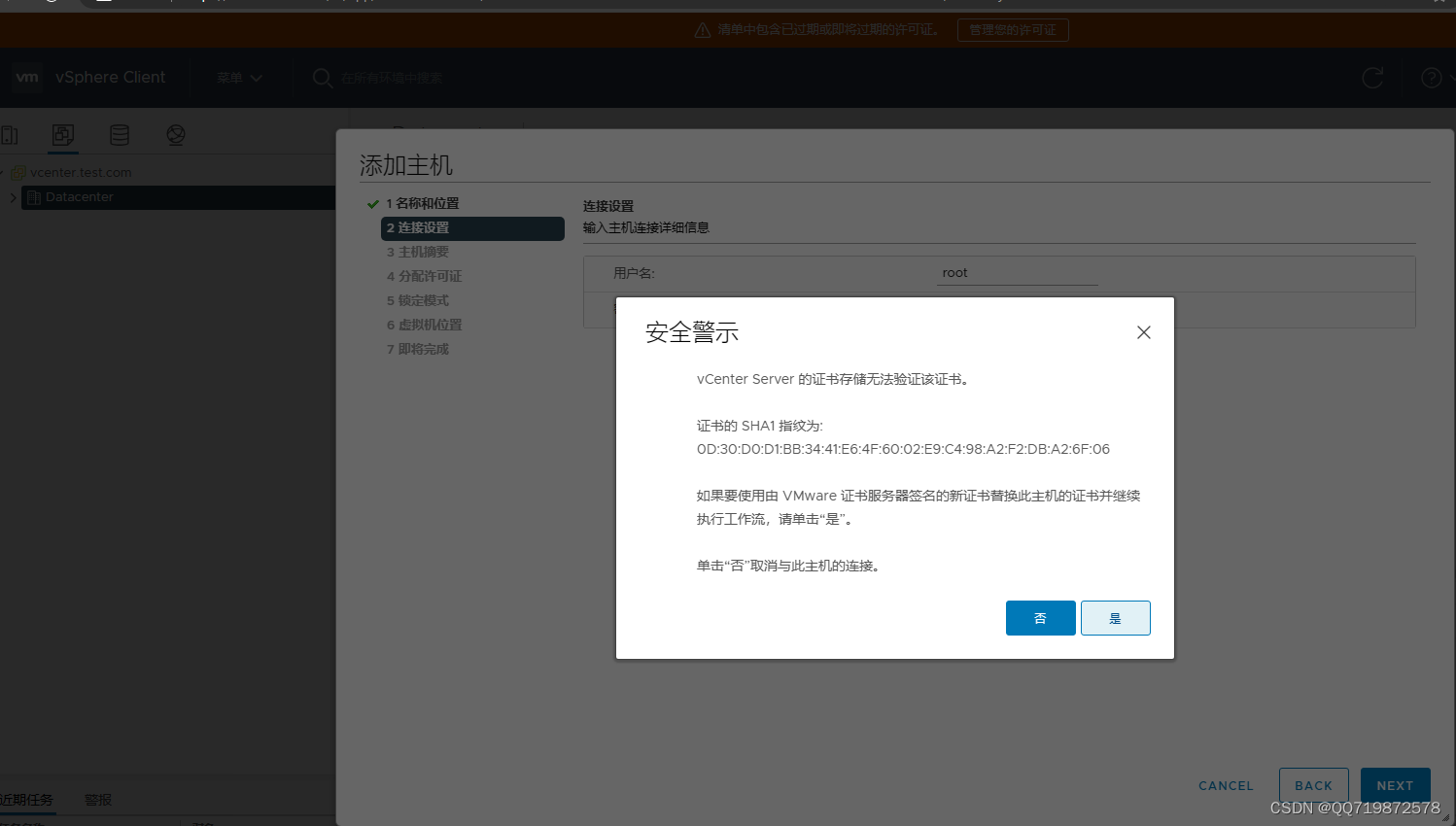Open the 菜单 dropdown in the header
Viewport: 1456px width, 826px height.
(239, 78)
